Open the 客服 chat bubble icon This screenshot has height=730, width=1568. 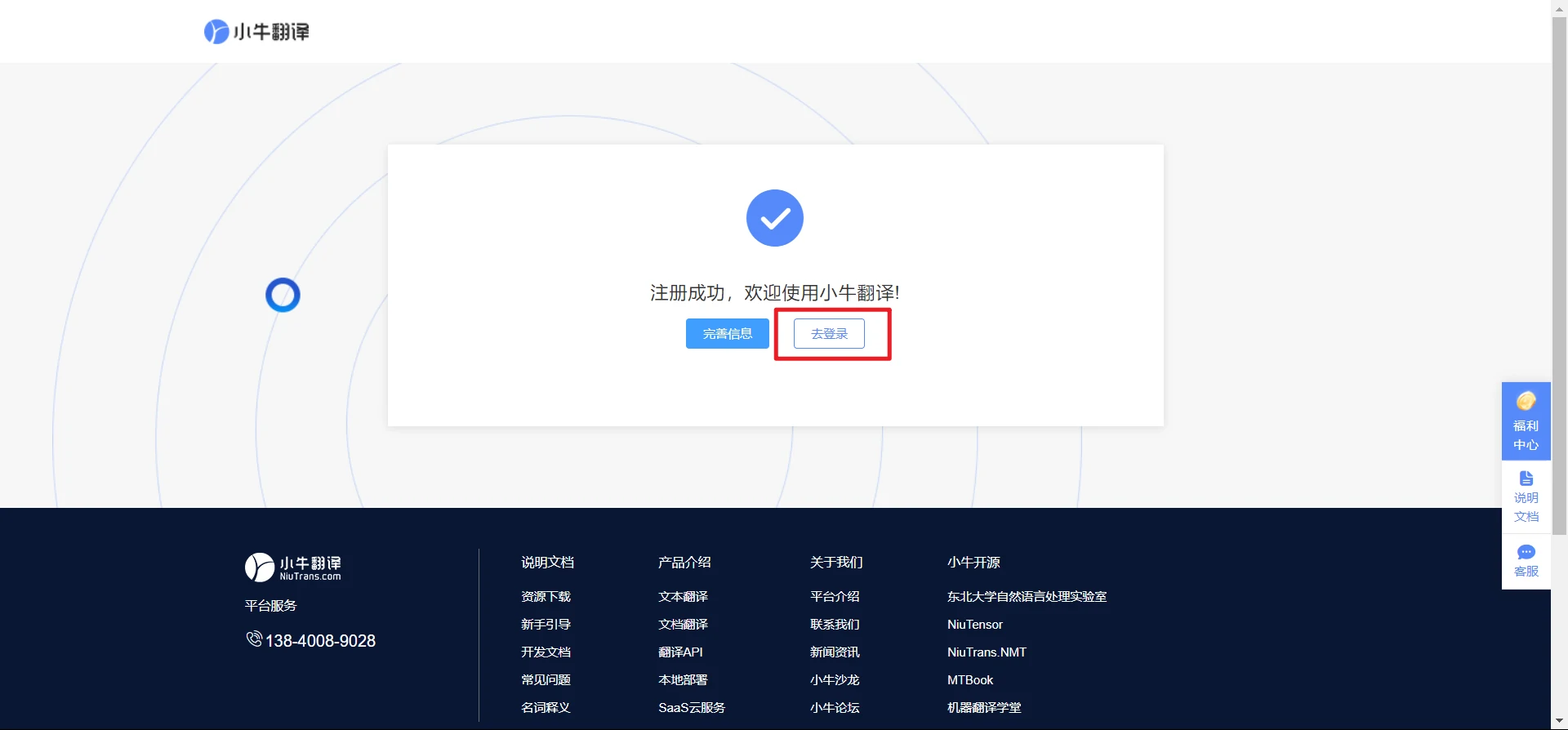coord(1526,552)
